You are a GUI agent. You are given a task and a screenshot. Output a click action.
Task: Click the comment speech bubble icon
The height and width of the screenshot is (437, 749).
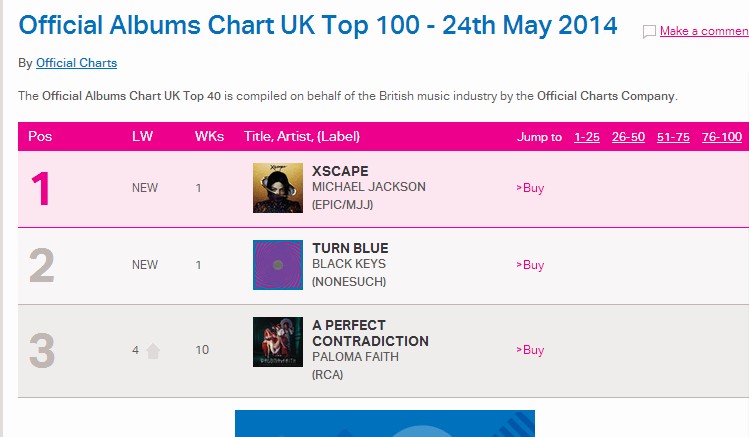(649, 32)
